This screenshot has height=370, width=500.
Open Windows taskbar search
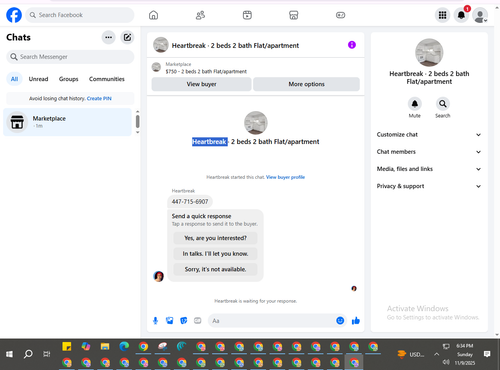coord(28,354)
